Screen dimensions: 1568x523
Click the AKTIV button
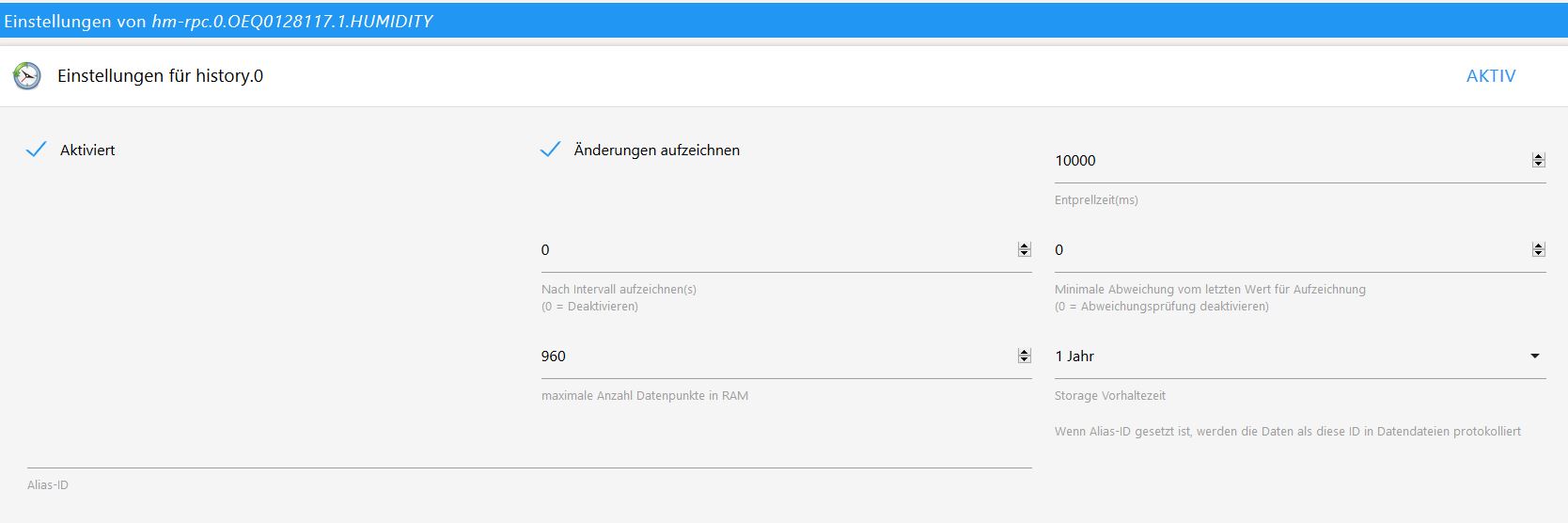point(1490,76)
